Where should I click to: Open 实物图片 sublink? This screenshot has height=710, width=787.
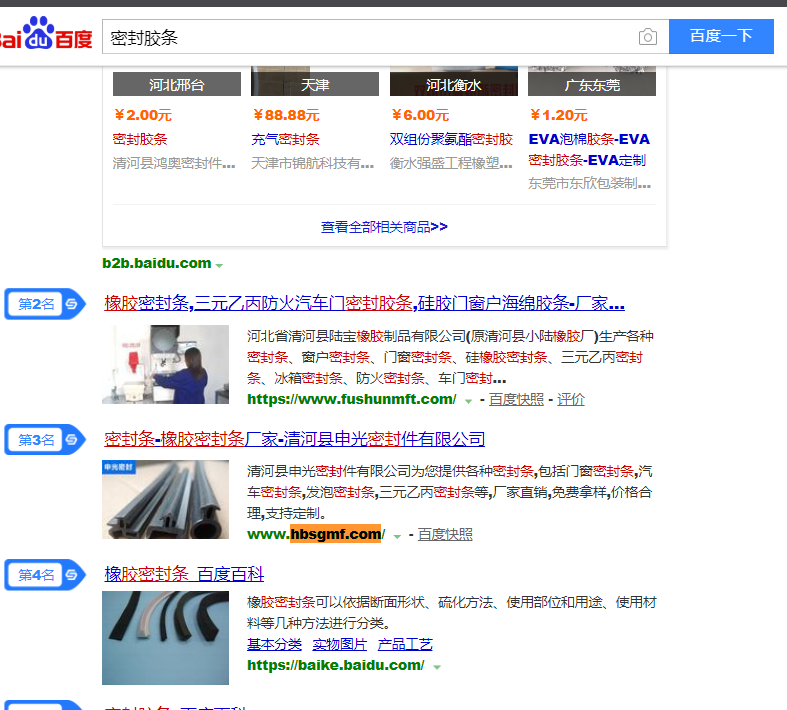(x=340, y=644)
